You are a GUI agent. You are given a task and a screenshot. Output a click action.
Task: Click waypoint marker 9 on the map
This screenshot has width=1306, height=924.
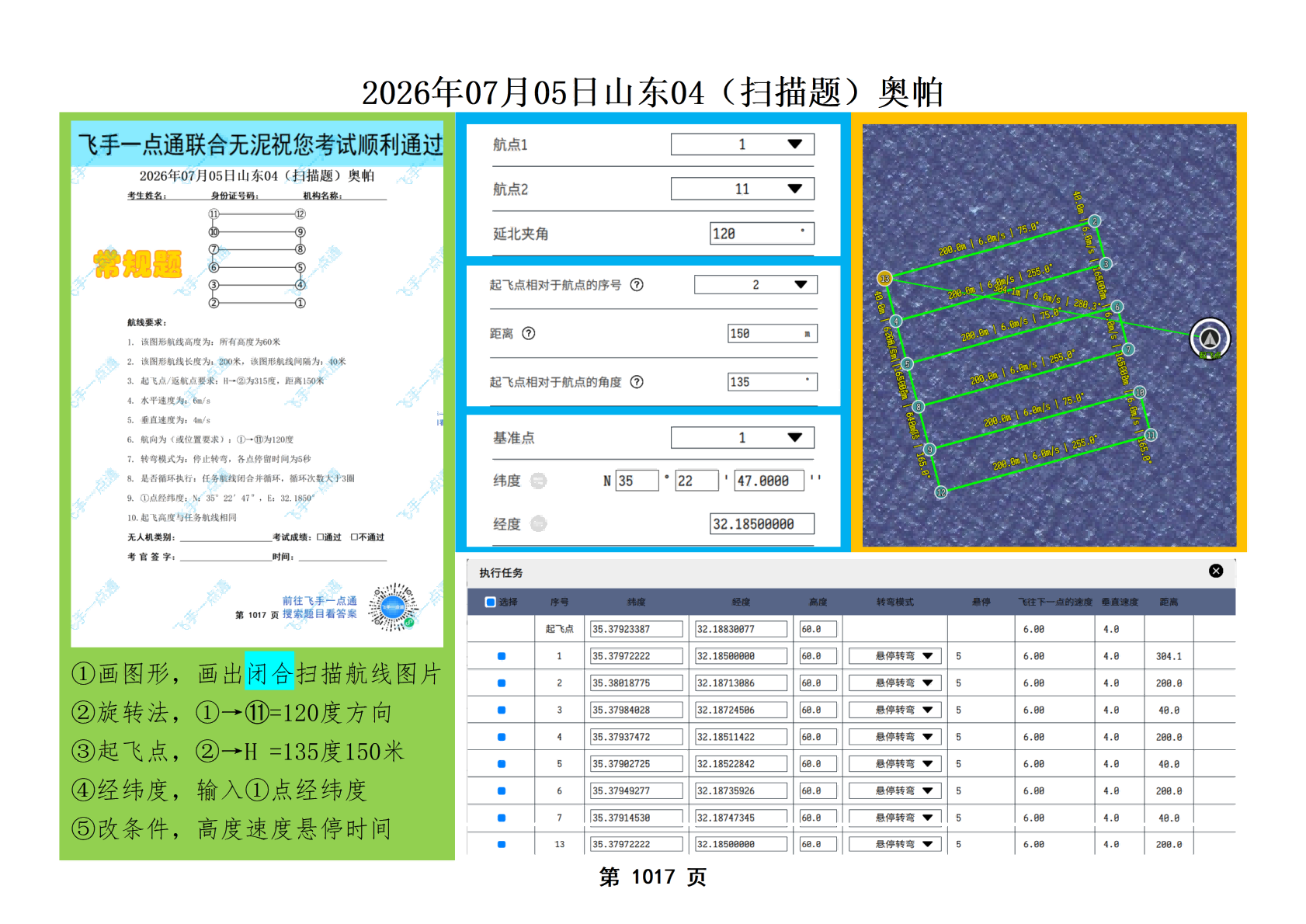click(929, 450)
